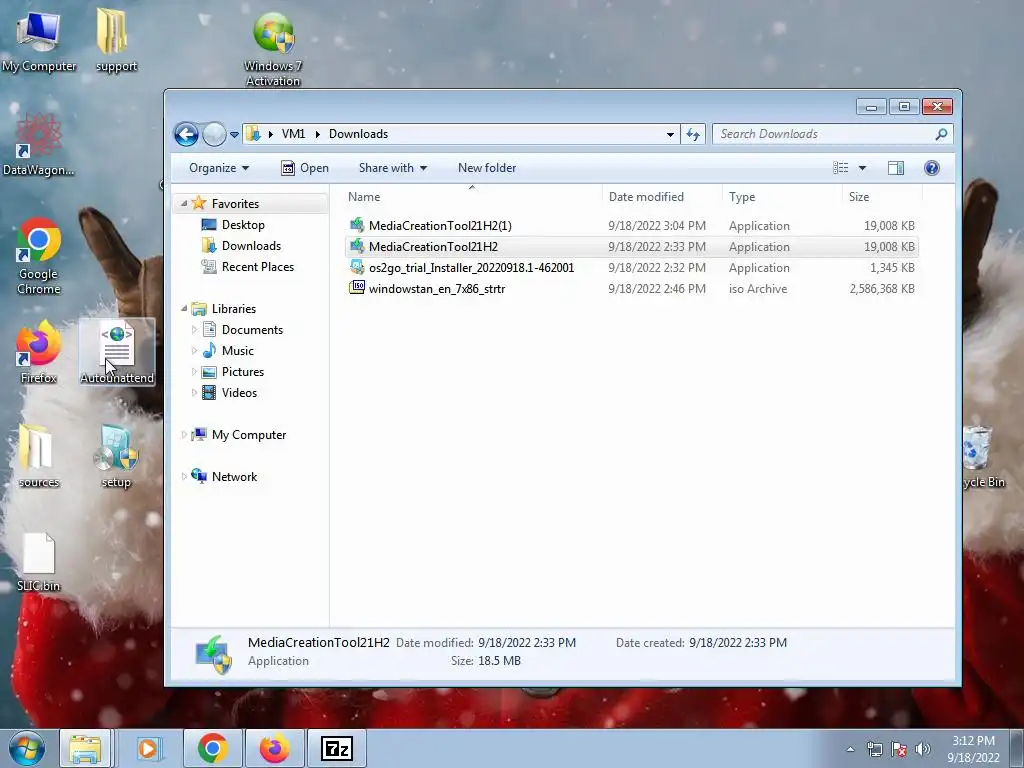Click the taskbar clock and date
This screenshot has height=768, width=1024.
973,749
